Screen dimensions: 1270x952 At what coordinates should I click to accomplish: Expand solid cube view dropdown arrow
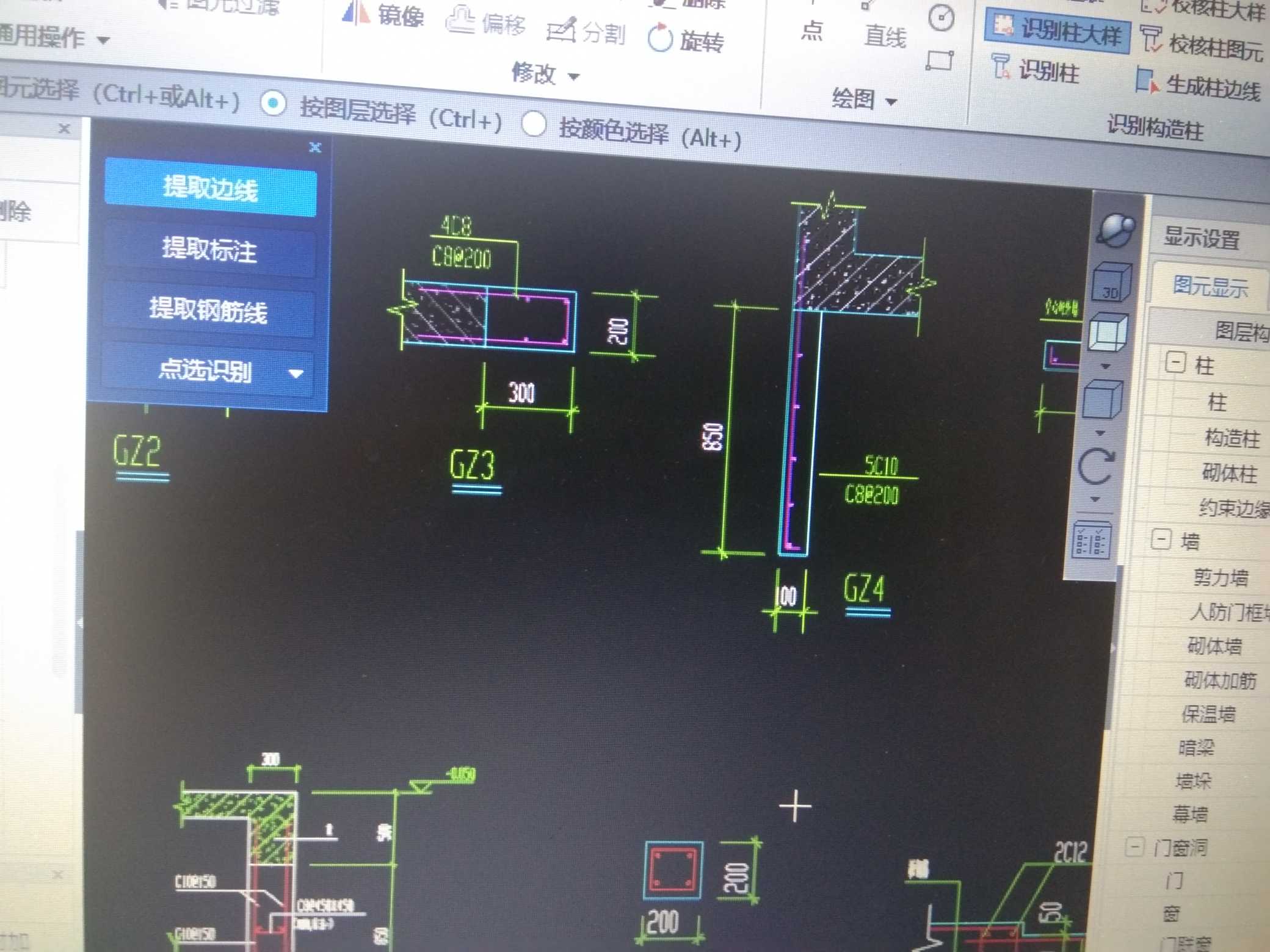(1101, 433)
